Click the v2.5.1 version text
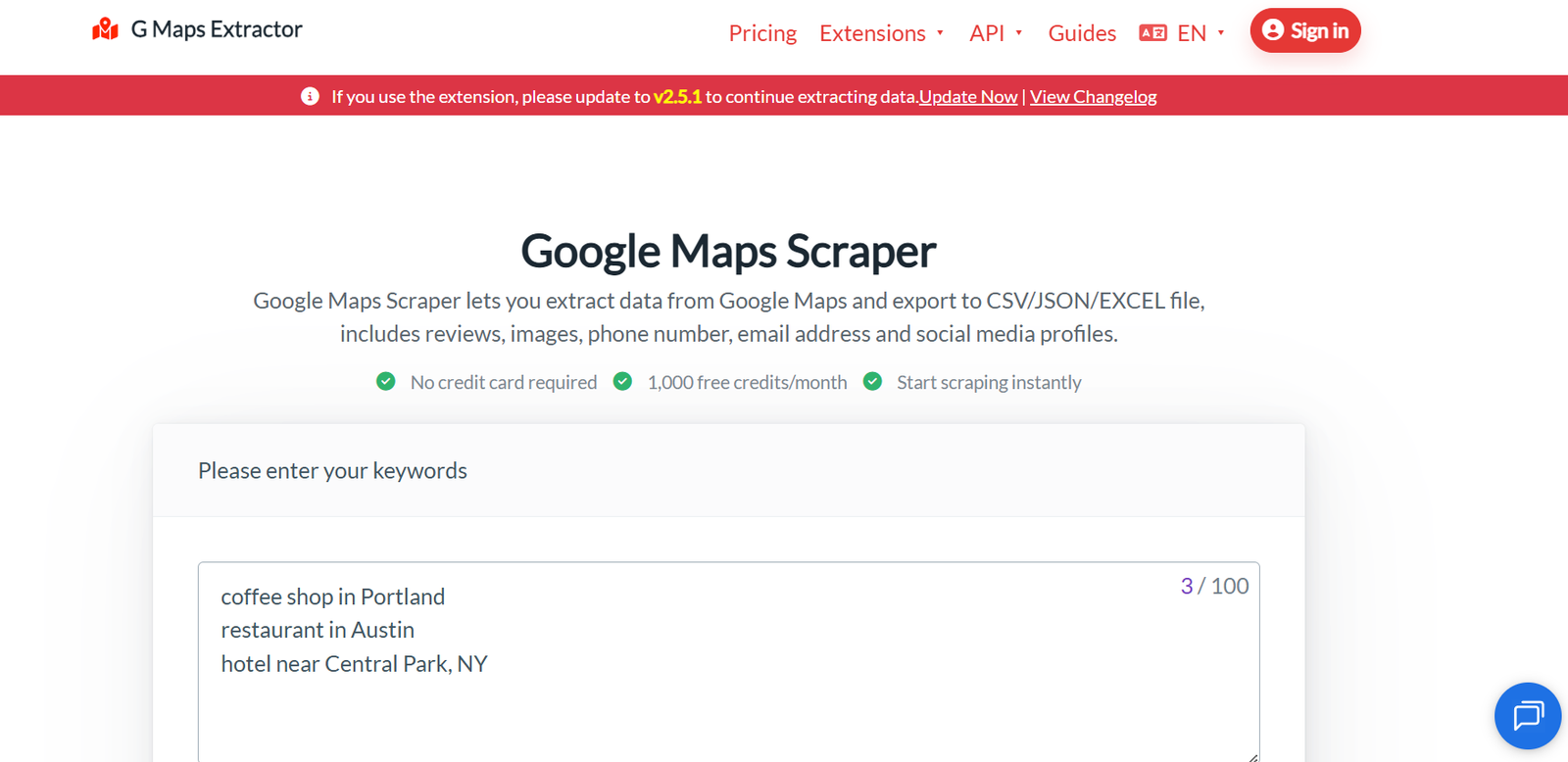The image size is (1568, 762). pyautogui.click(x=677, y=96)
